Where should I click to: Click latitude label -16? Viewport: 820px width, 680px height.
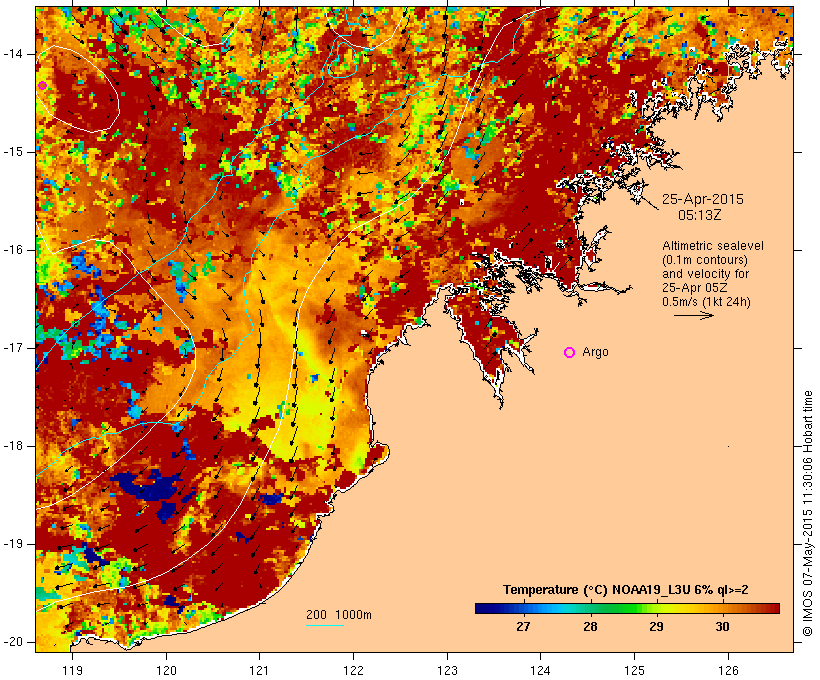[13, 250]
